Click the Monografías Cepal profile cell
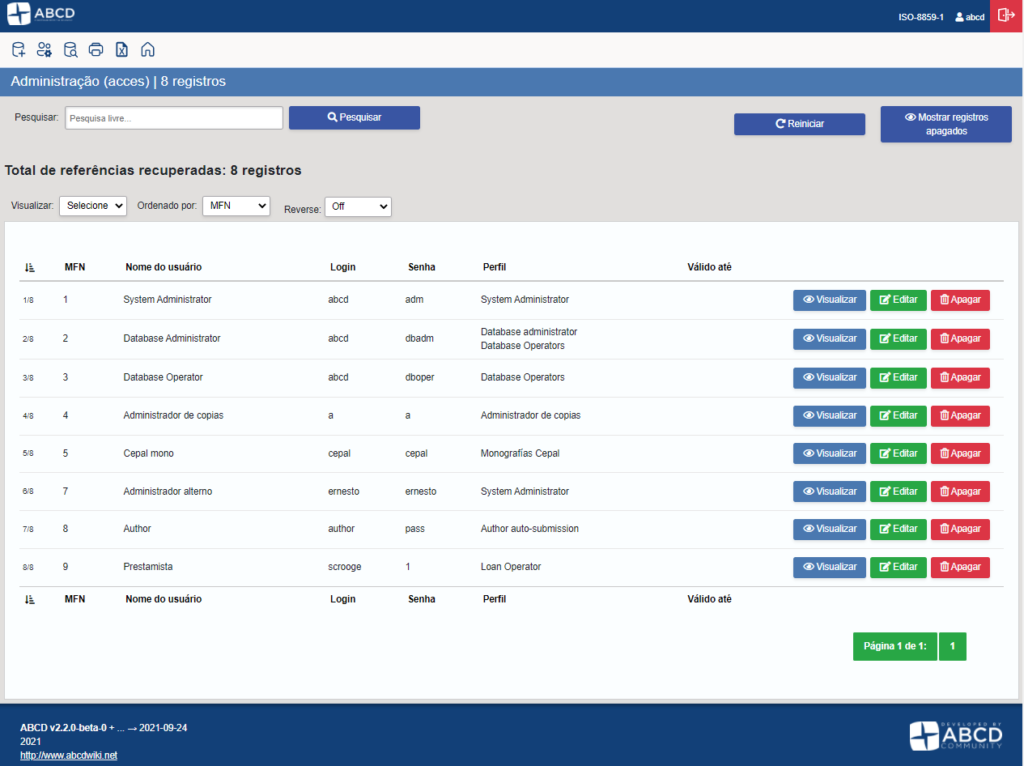The height and width of the screenshot is (766, 1024). [x=520, y=453]
